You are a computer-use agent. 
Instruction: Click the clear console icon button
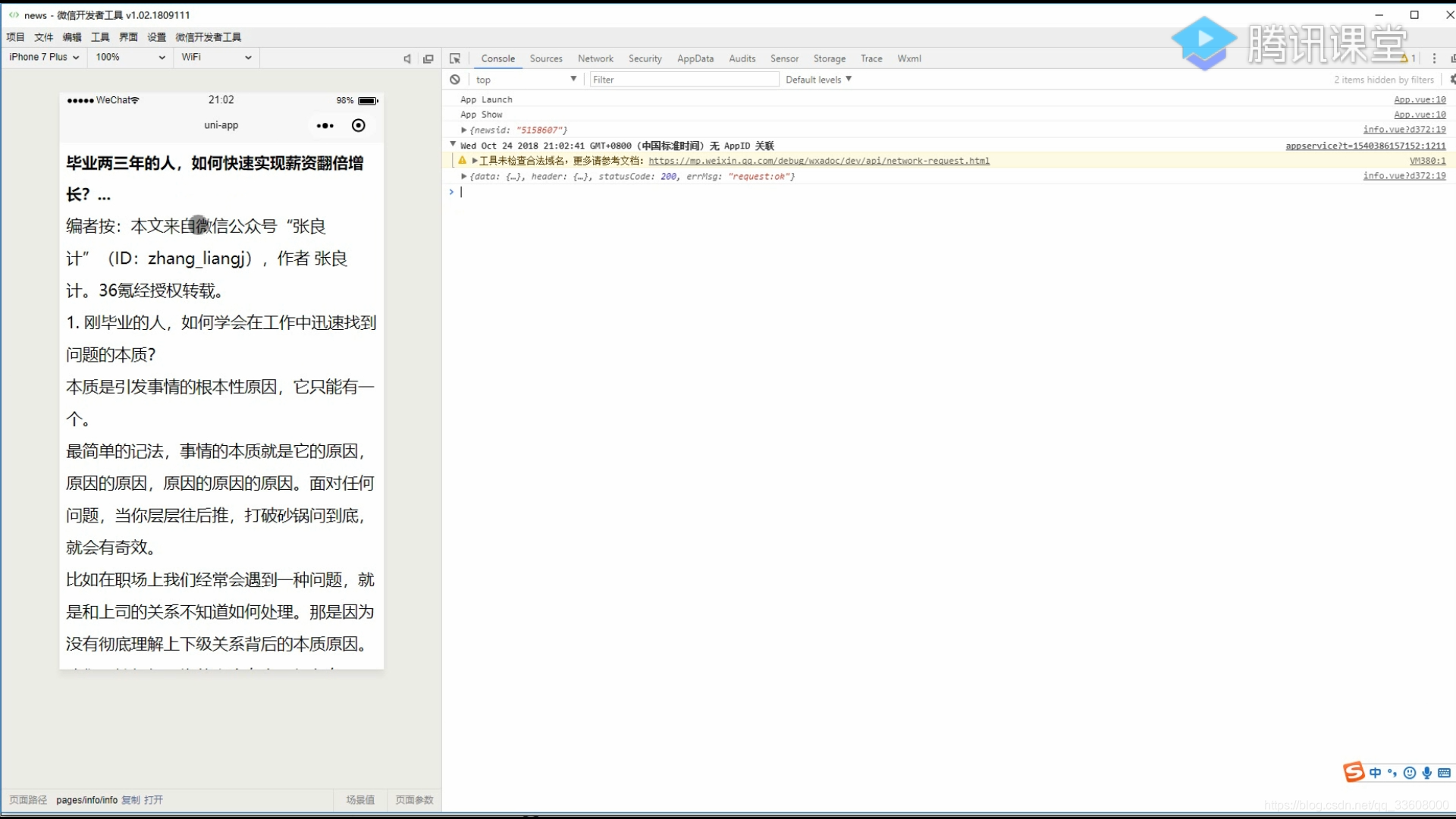point(455,79)
